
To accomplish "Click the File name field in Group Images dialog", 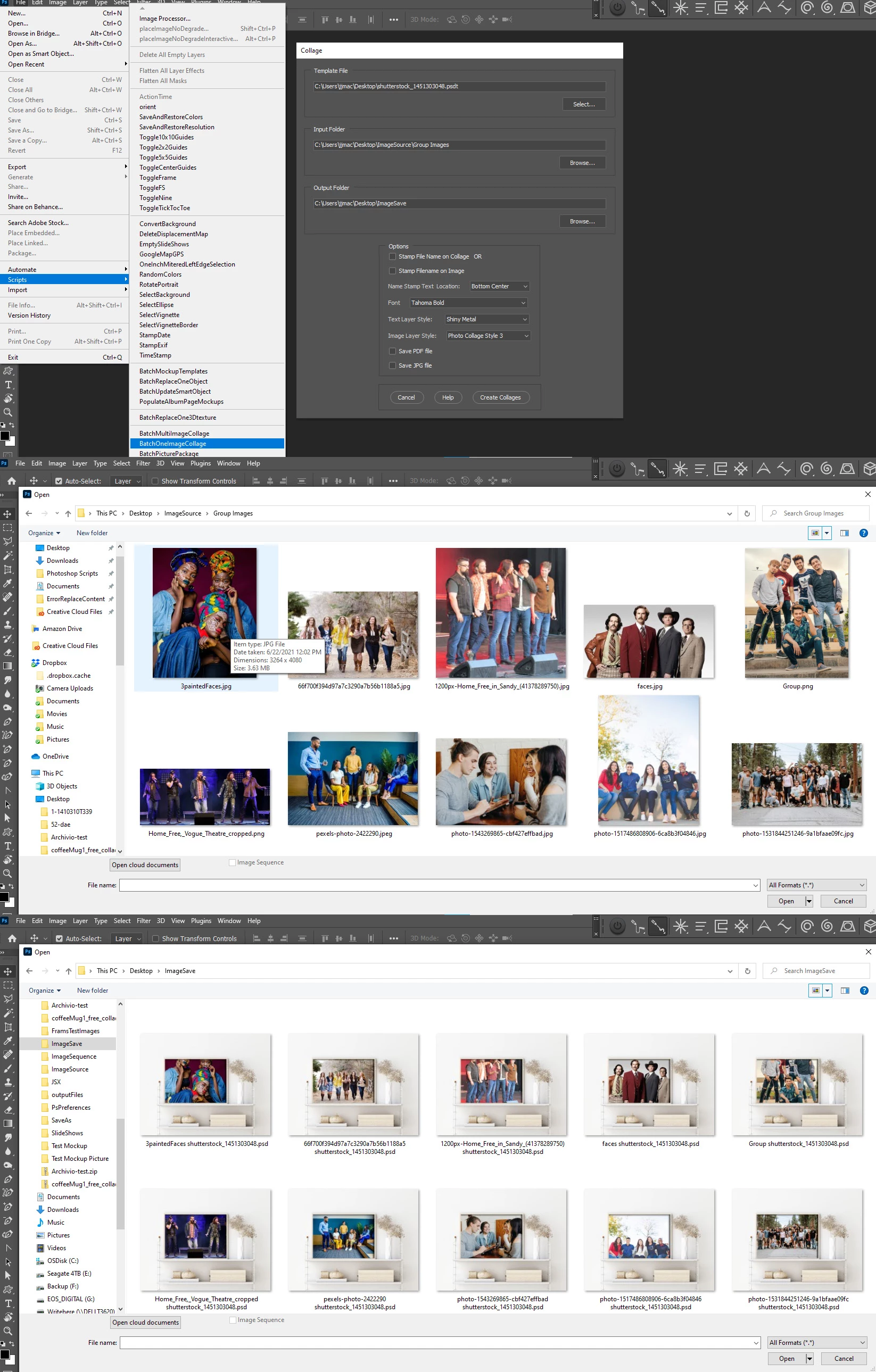I will (x=440, y=885).
